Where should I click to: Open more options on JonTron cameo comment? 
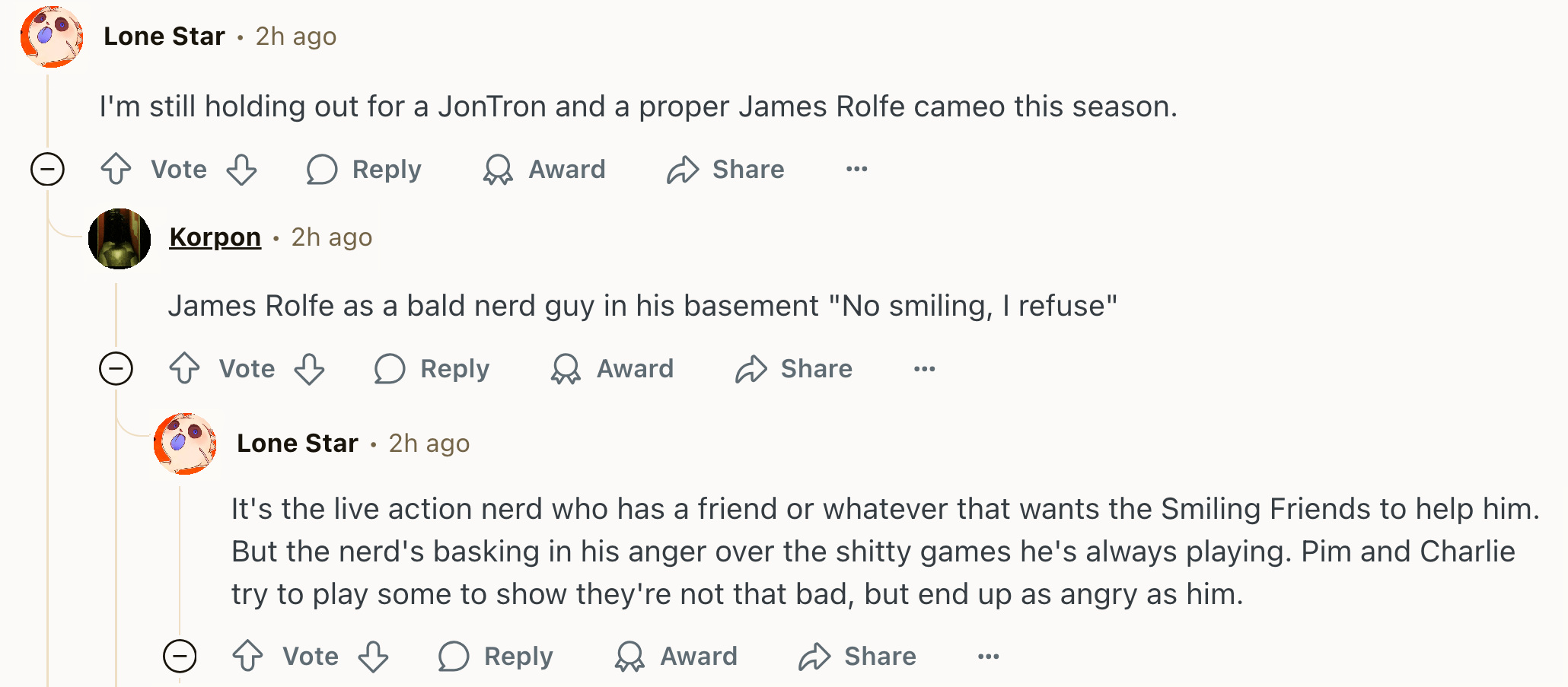coord(856,169)
